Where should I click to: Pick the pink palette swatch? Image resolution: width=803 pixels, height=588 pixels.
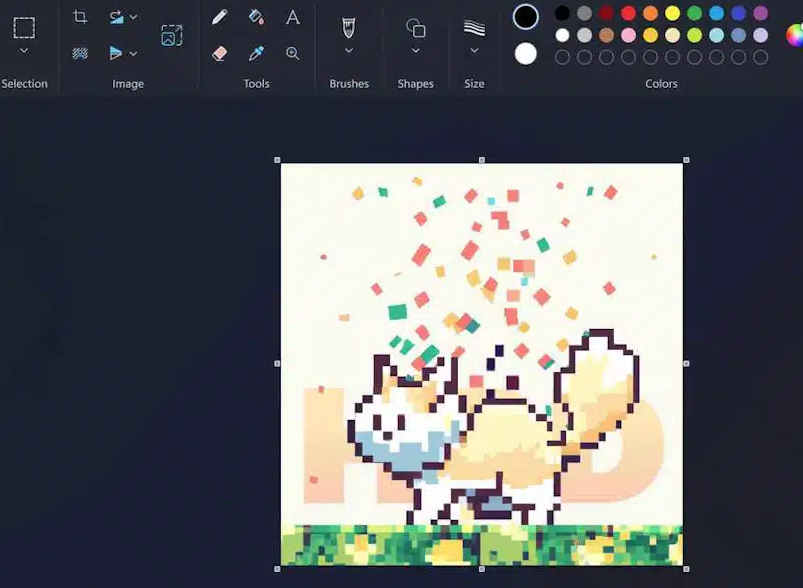628,35
